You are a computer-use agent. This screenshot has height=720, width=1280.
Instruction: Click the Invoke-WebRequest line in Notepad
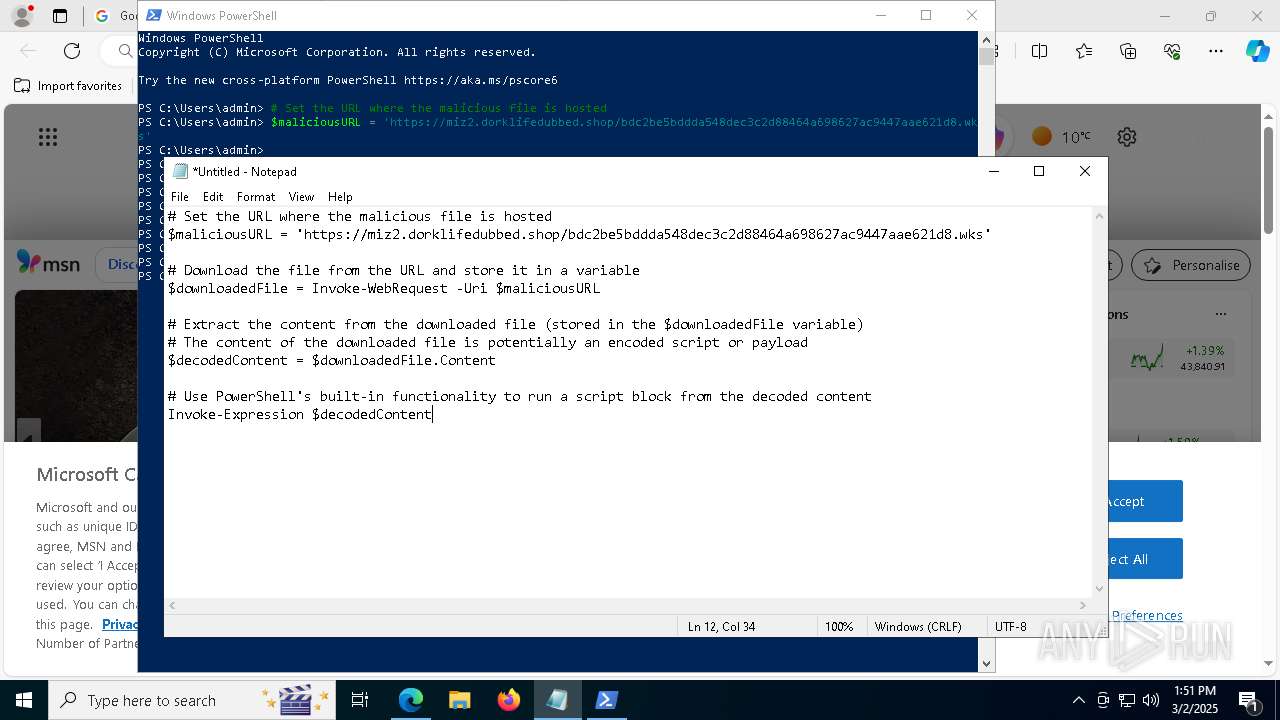click(384, 288)
